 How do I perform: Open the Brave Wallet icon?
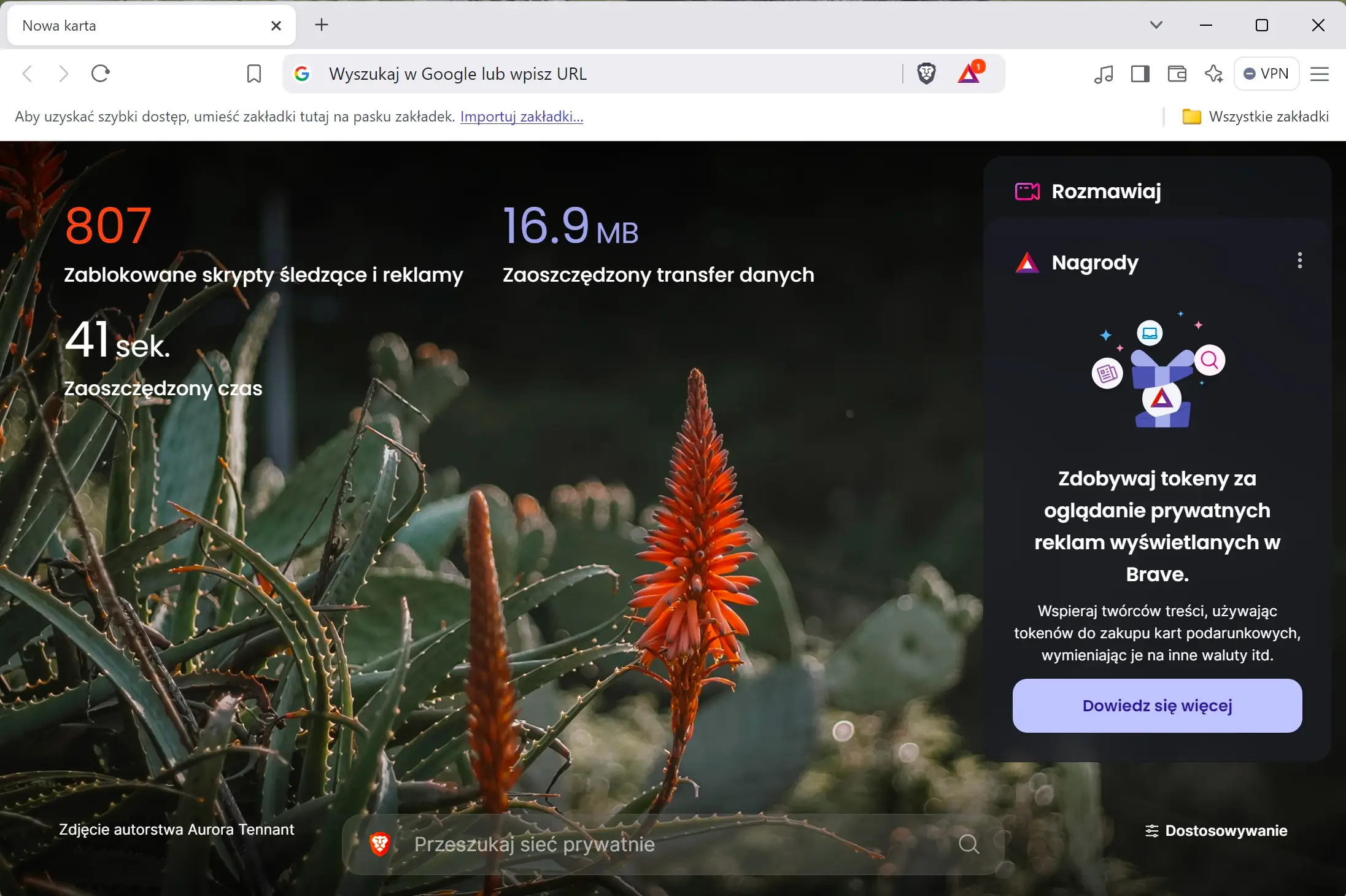1177,74
